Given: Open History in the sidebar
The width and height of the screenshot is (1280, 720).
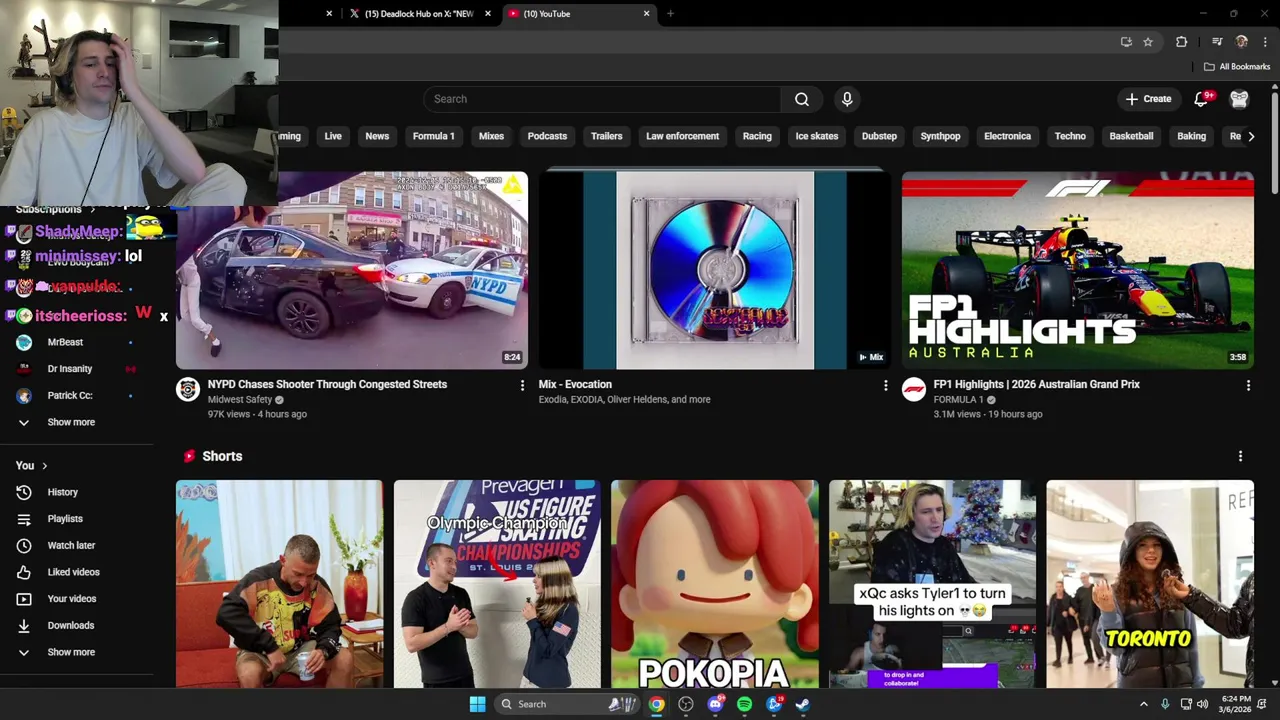Looking at the screenshot, I should click(x=62, y=492).
